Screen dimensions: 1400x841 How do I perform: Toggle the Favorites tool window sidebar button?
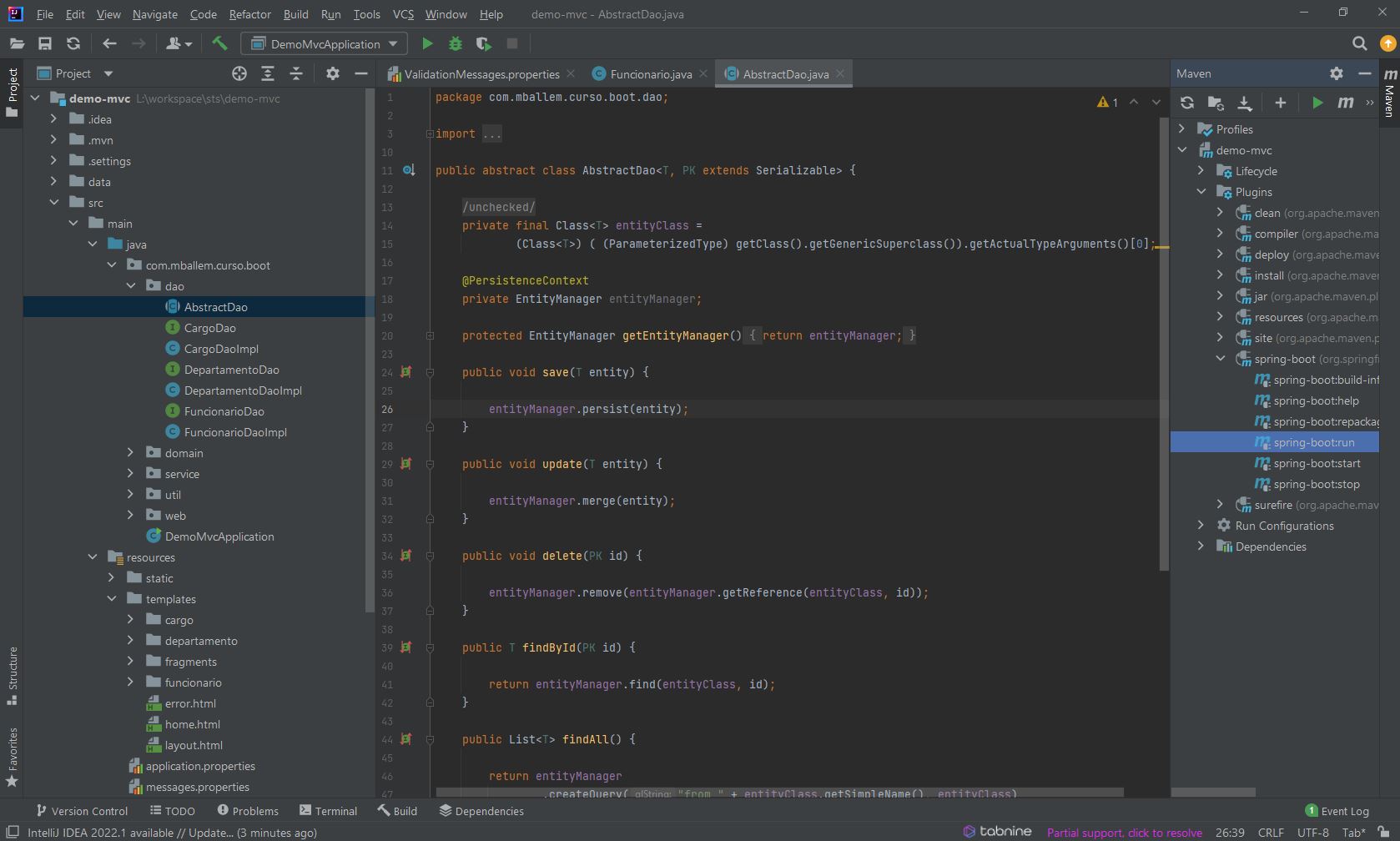(x=13, y=756)
